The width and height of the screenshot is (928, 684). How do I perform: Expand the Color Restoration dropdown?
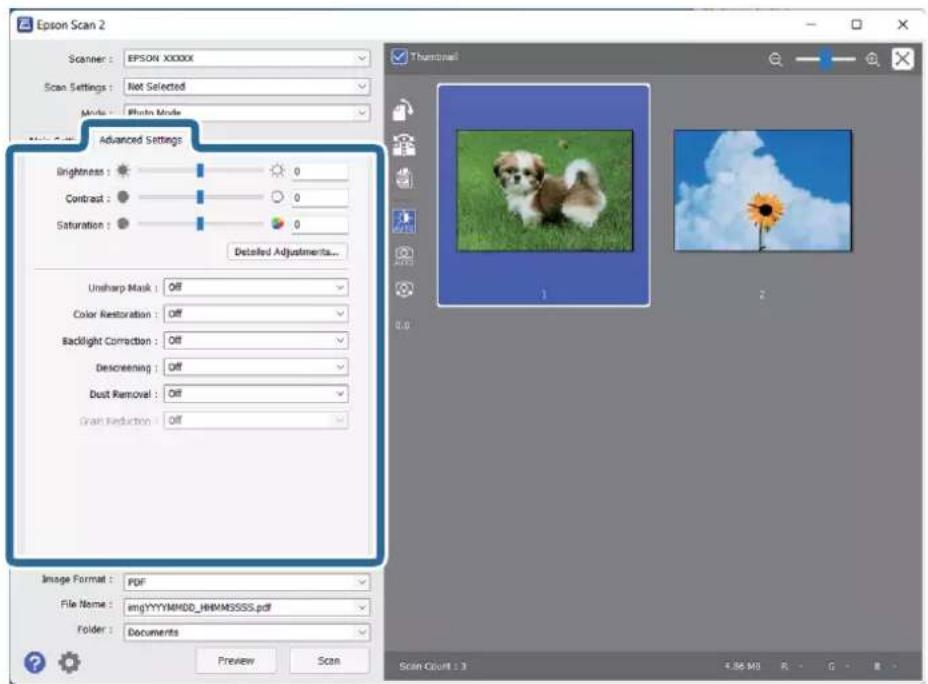(x=256, y=314)
